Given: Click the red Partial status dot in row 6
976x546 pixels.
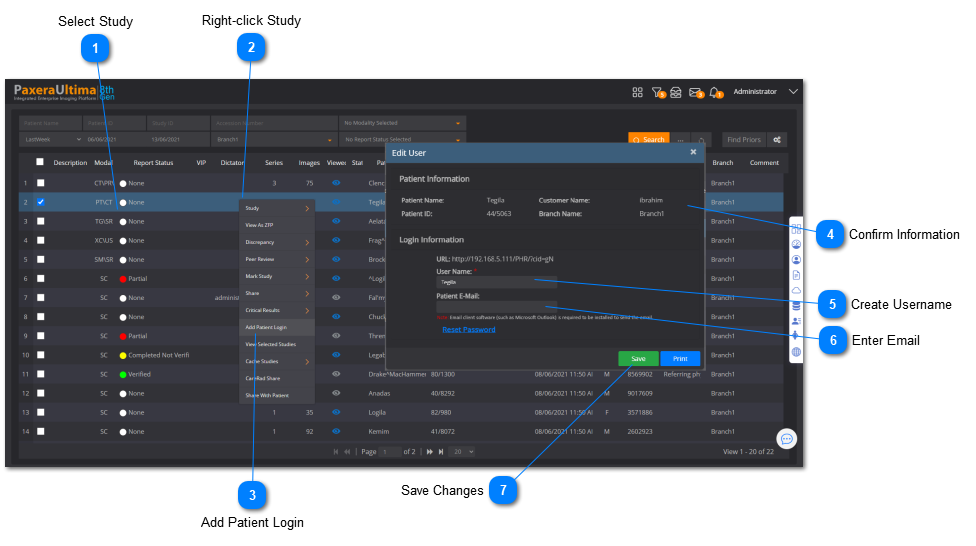Looking at the screenshot, I should pyautogui.click(x=123, y=278).
